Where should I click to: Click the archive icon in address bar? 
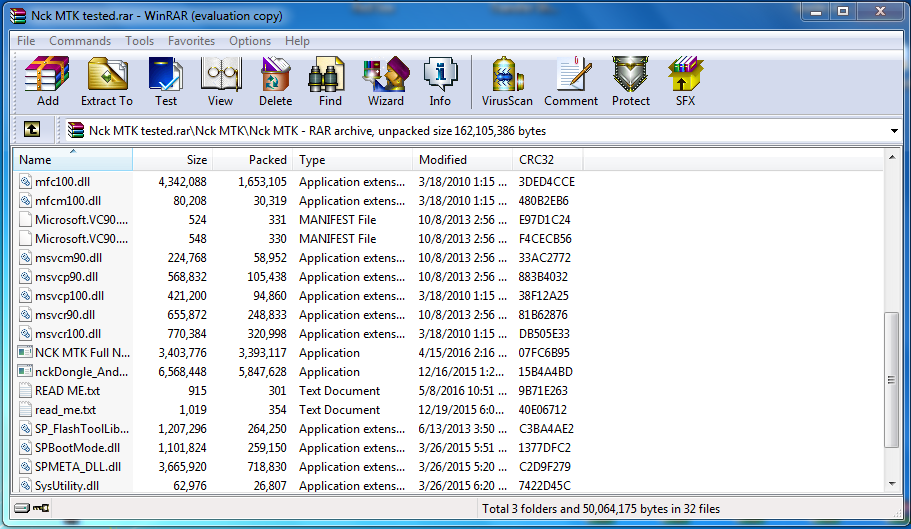[76, 130]
